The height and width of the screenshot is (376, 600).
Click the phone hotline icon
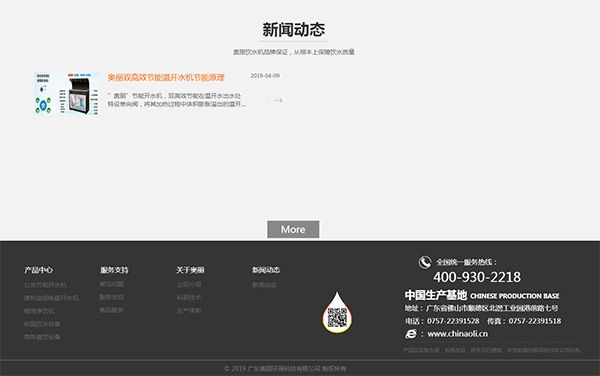(x=425, y=262)
